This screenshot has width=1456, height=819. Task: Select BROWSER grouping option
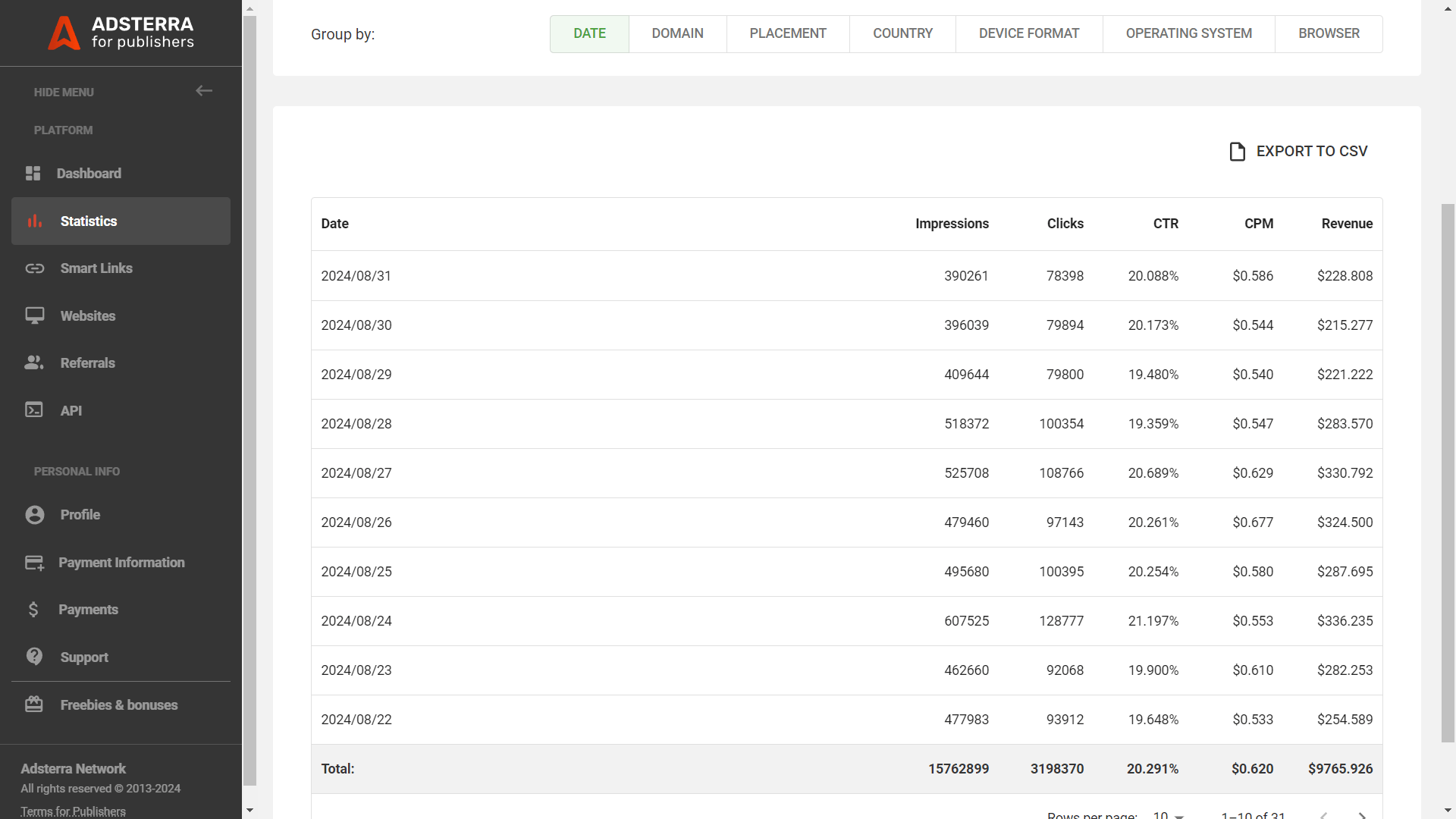click(1328, 33)
